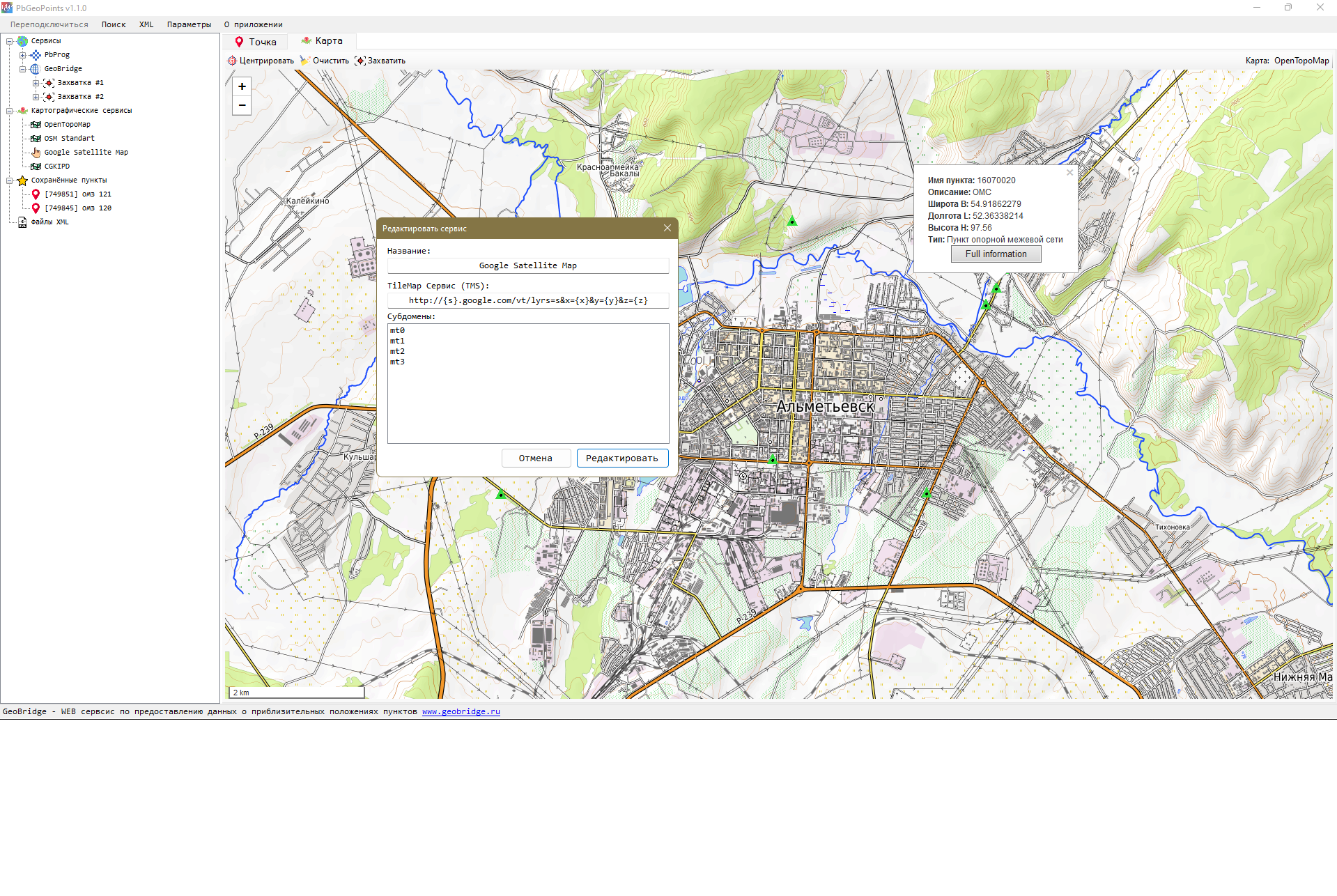Click the red pin for point 749851
The height and width of the screenshot is (896, 1337).
[36, 194]
